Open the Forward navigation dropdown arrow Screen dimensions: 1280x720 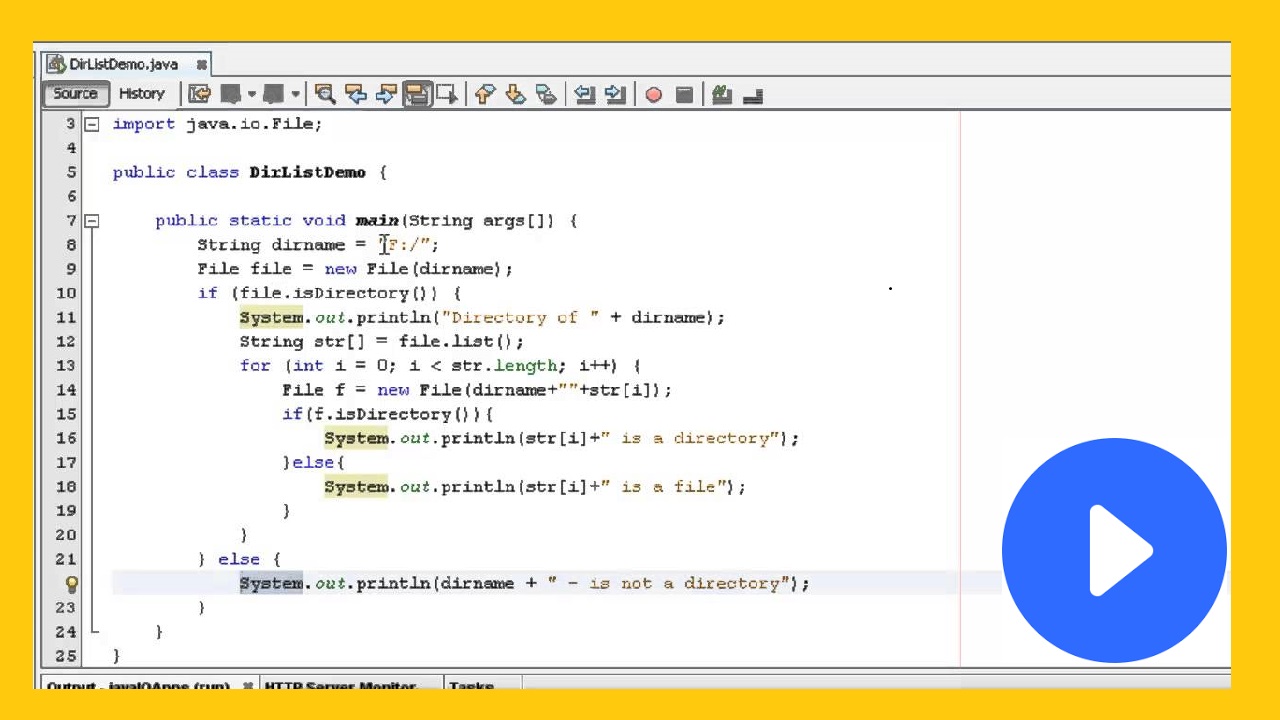[x=294, y=93]
